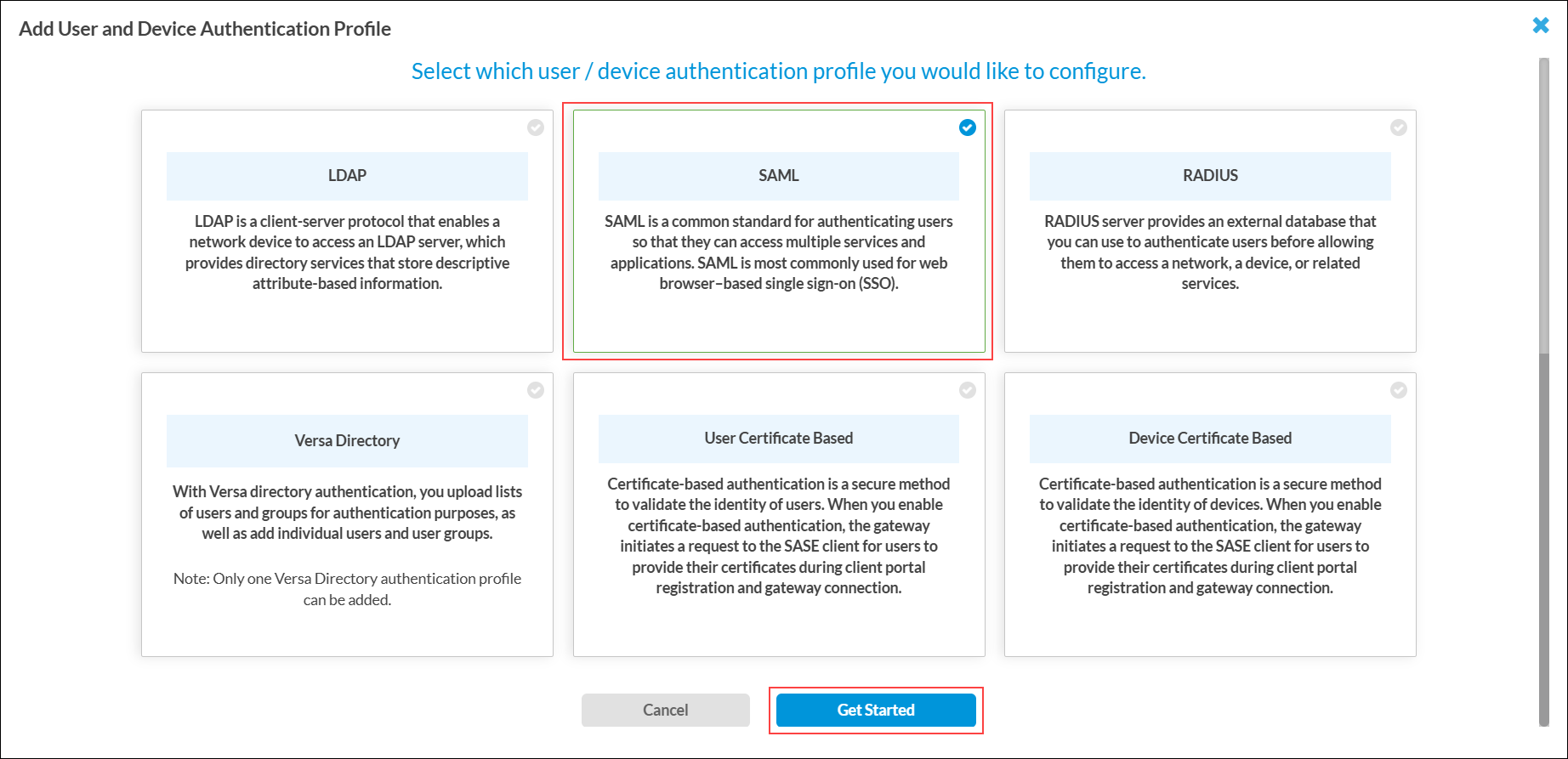
Task: Click the Versa Directory note text
Action: click(x=347, y=589)
